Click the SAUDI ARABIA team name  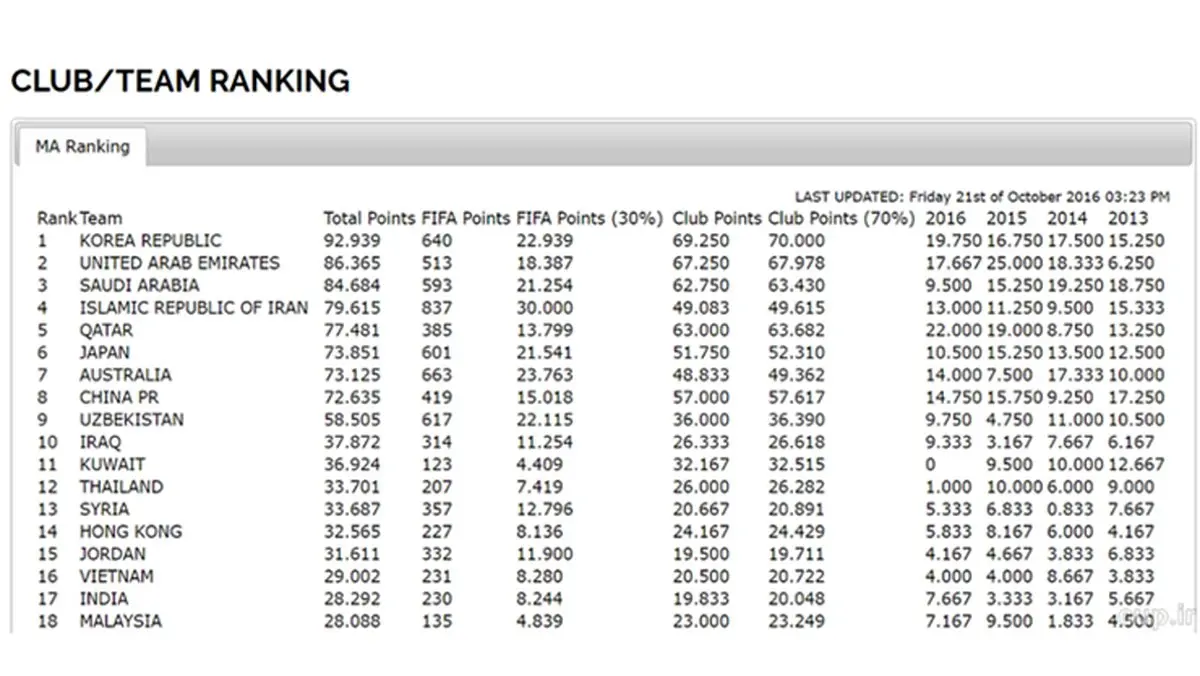pyautogui.click(x=139, y=285)
